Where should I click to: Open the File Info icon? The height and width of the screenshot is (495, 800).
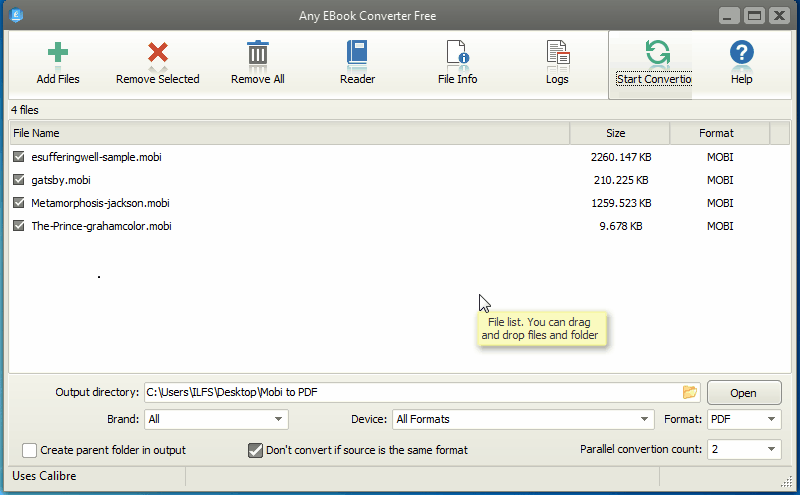click(x=457, y=52)
